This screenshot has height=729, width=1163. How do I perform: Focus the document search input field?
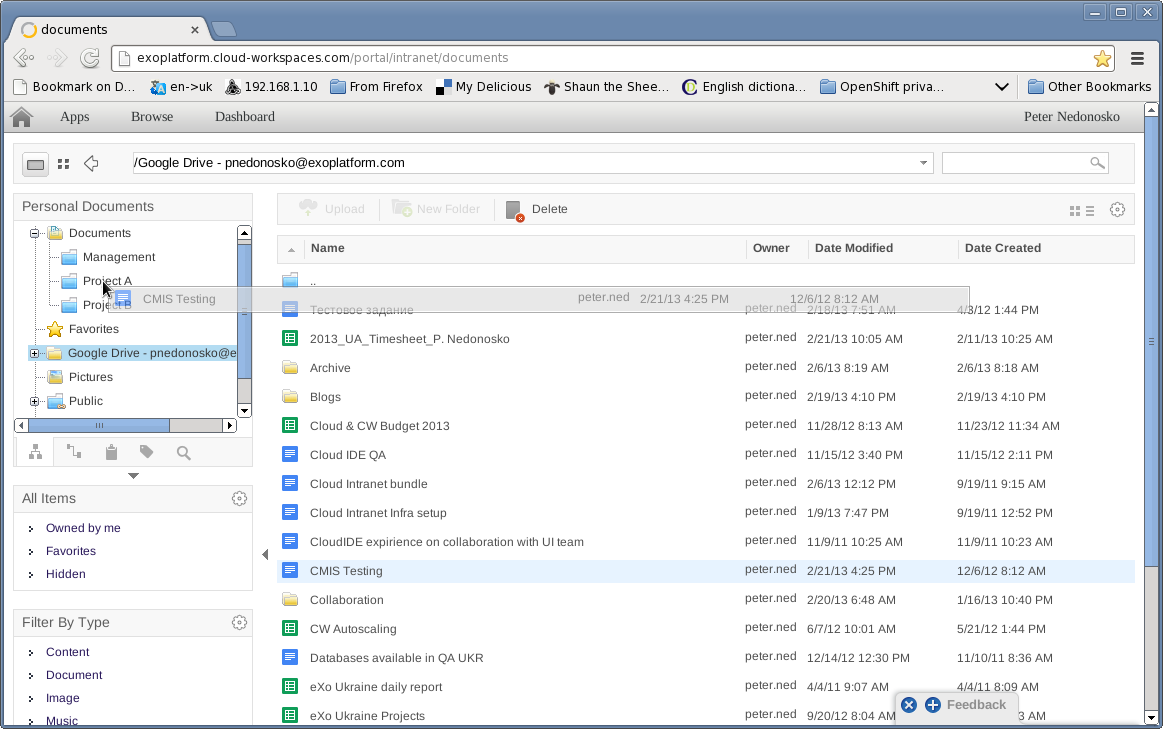pos(1015,163)
